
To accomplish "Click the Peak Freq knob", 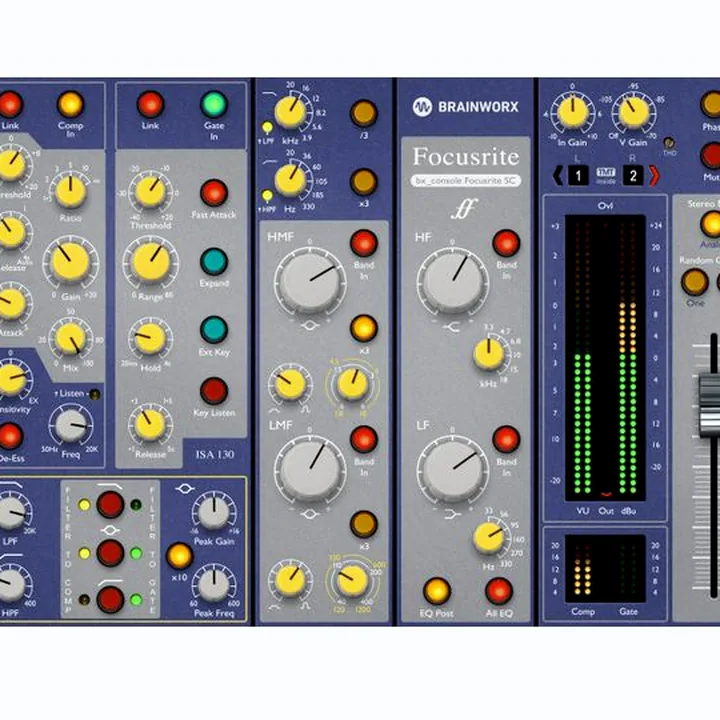I will [x=214, y=585].
